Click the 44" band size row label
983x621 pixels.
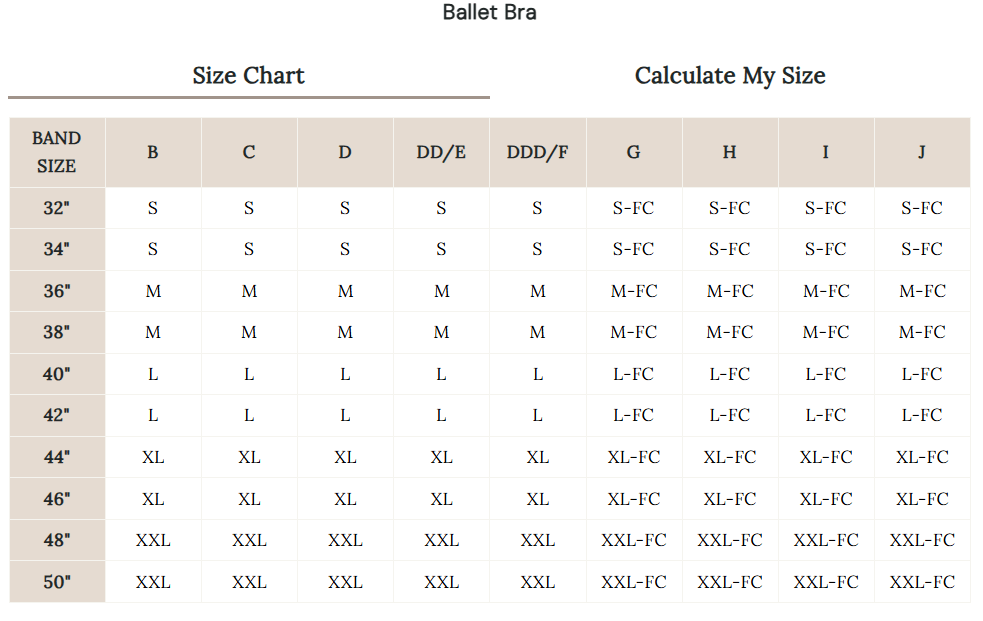tap(57, 457)
